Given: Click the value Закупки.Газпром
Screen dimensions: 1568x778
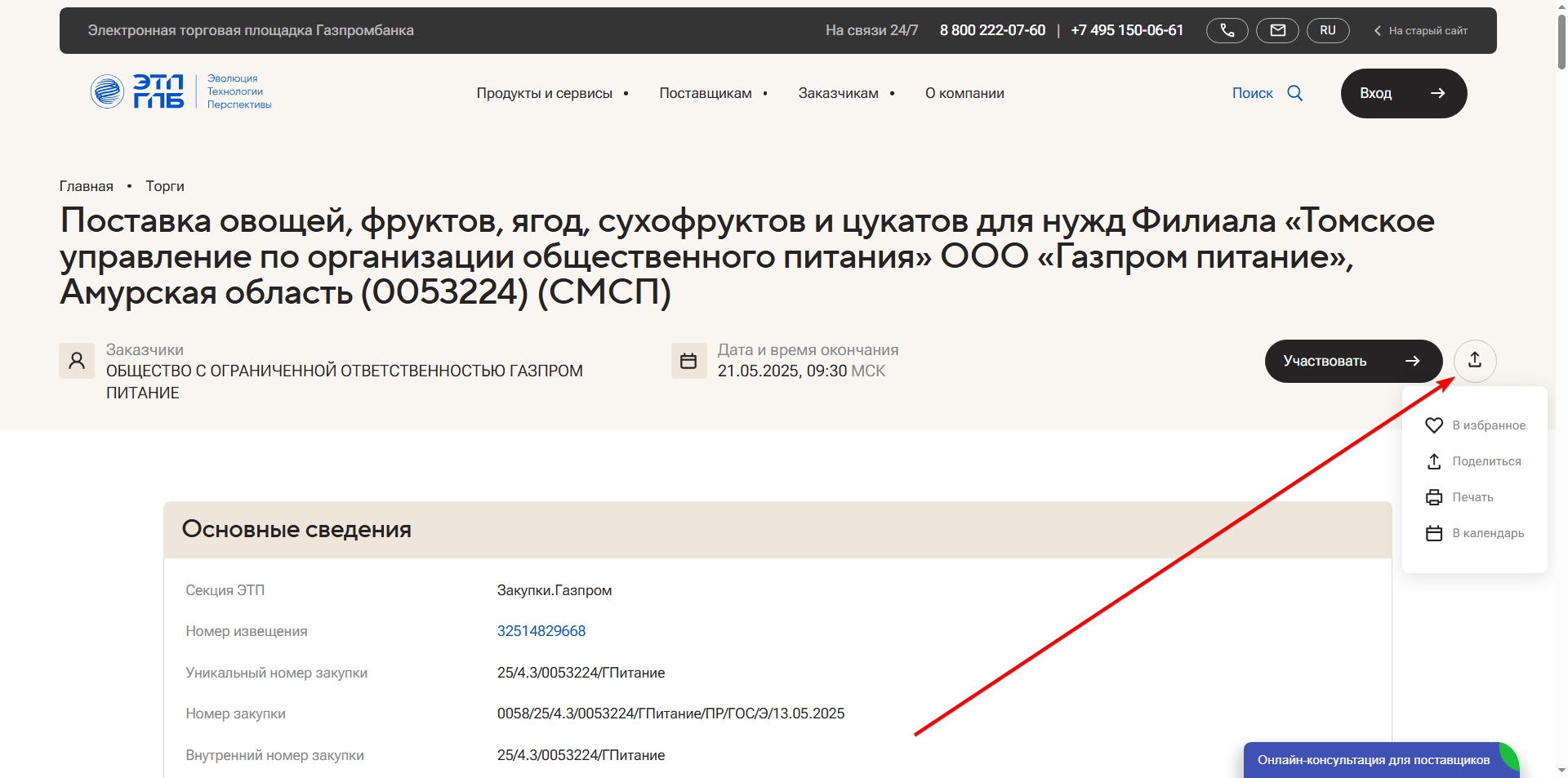Looking at the screenshot, I should (x=555, y=590).
